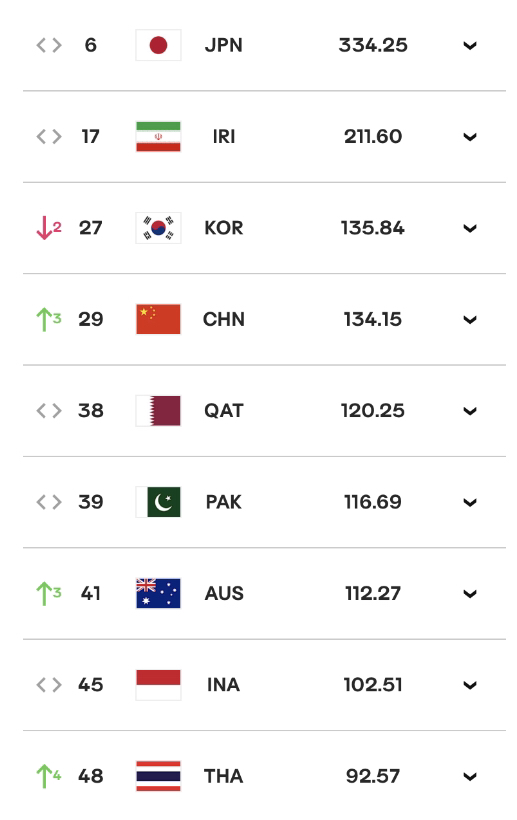Image resolution: width=517 pixels, height=820 pixels.
Task: Open the THA row chevron
Action: coord(470,777)
